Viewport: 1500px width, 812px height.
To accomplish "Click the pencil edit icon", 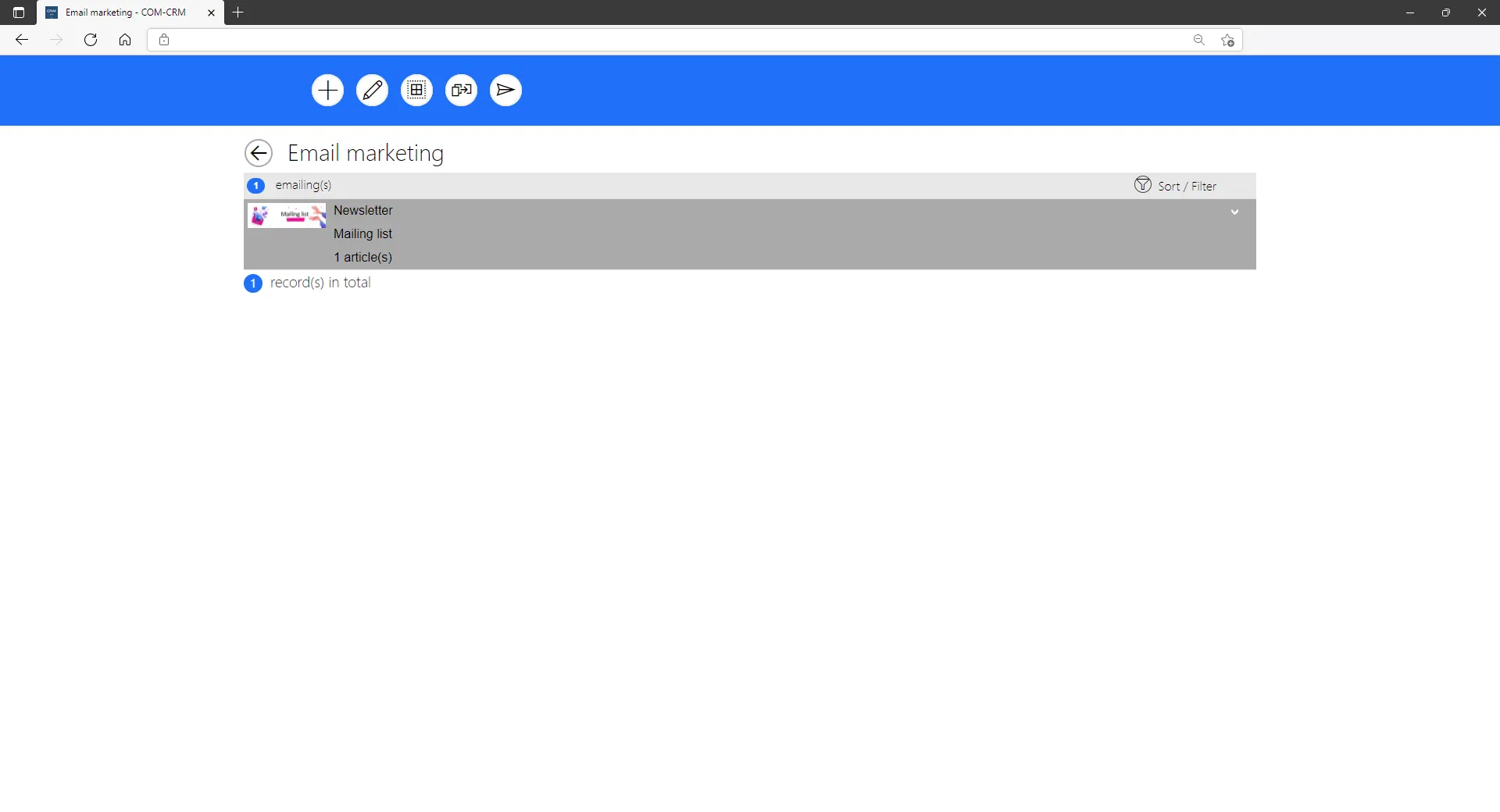I will click(x=372, y=91).
